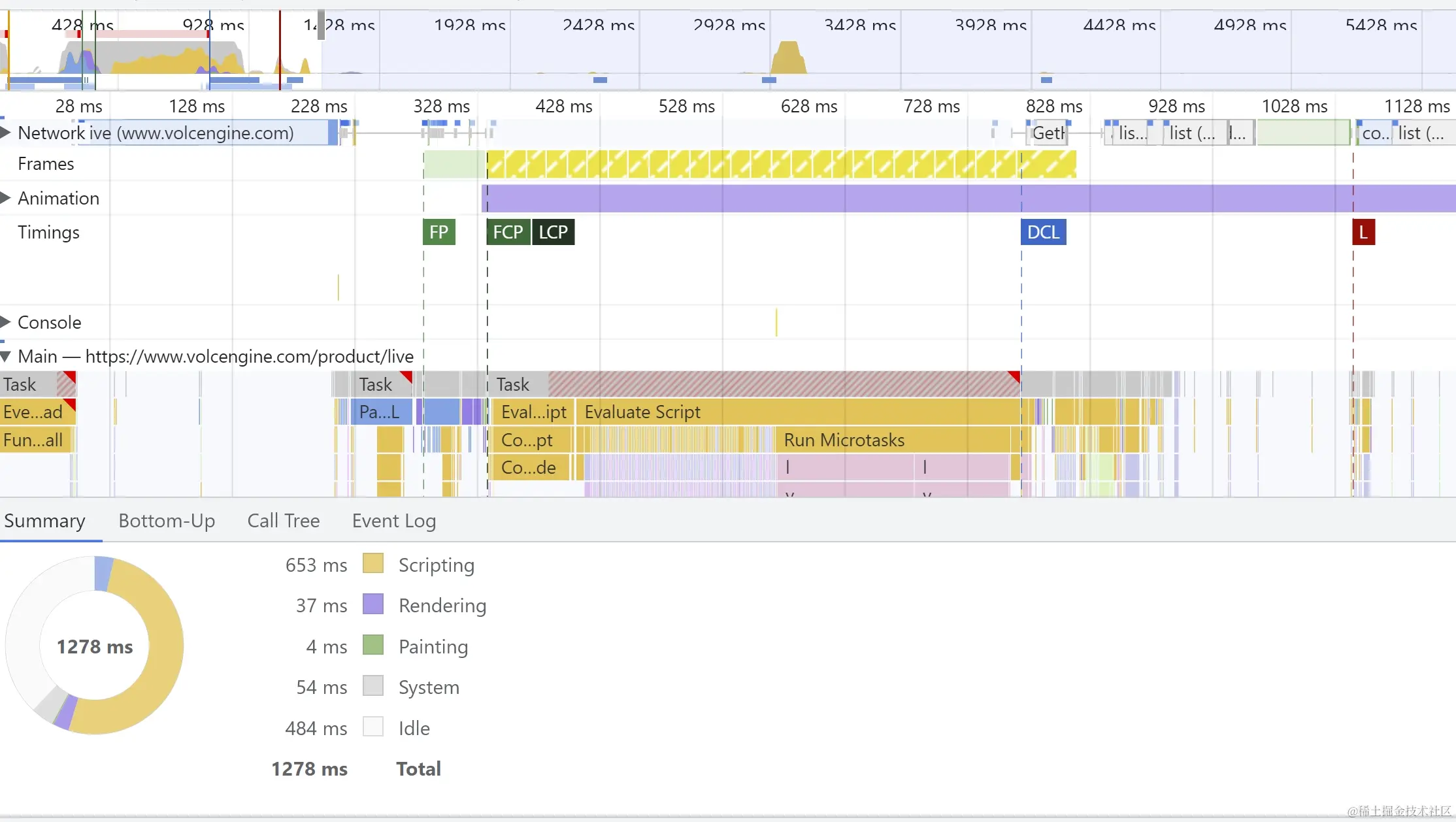Image resolution: width=1456 pixels, height=822 pixels.
Task: Open the Call Tree tab
Action: [283, 521]
